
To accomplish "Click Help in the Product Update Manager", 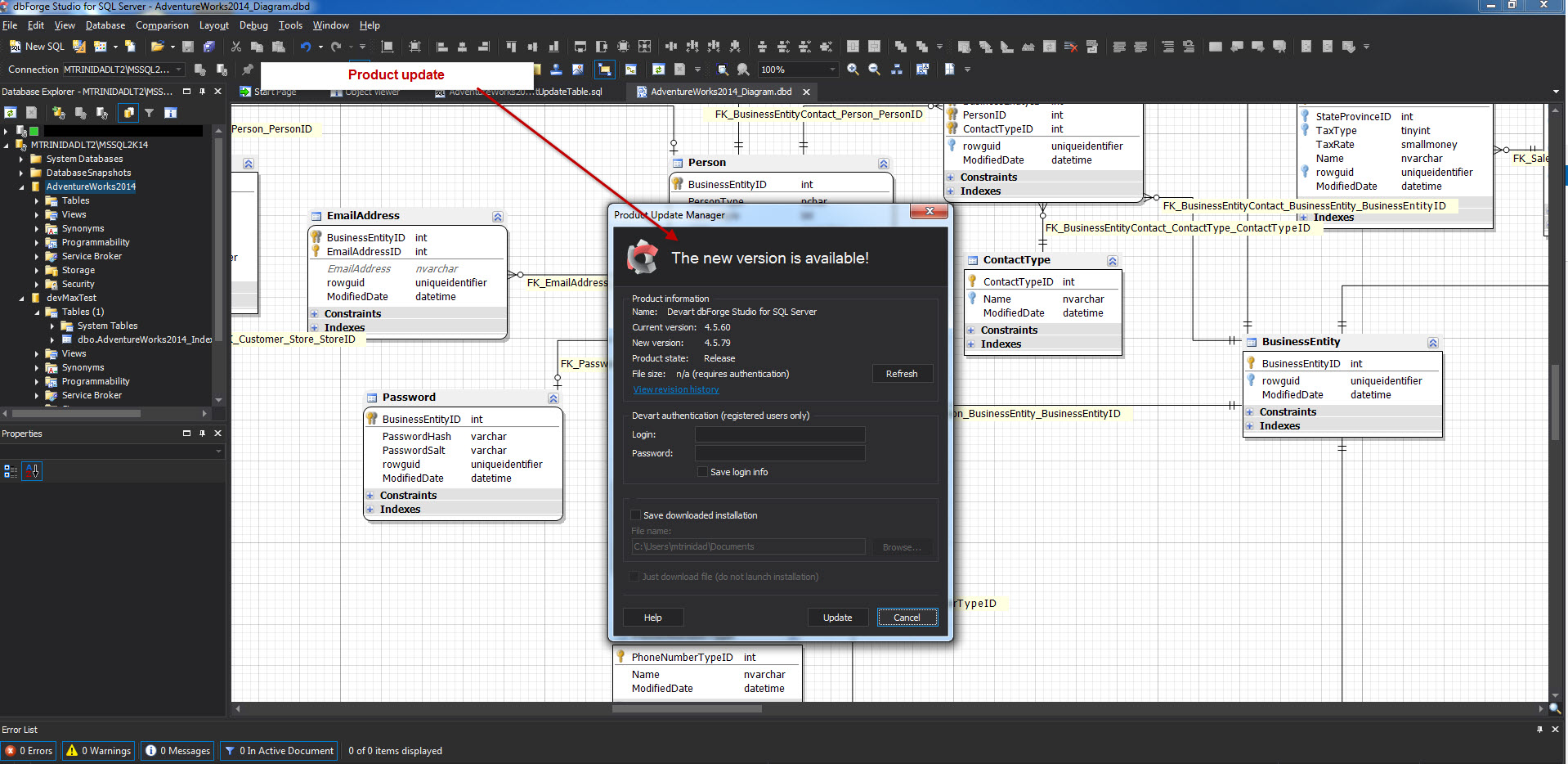I will [652, 618].
